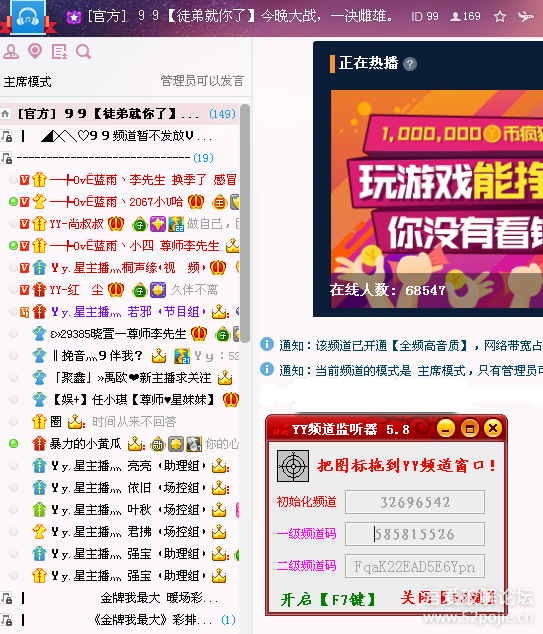Viewport: 543px width, 634px height.
Task: Click the purple badge icon in channel title
Action: (74, 17)
